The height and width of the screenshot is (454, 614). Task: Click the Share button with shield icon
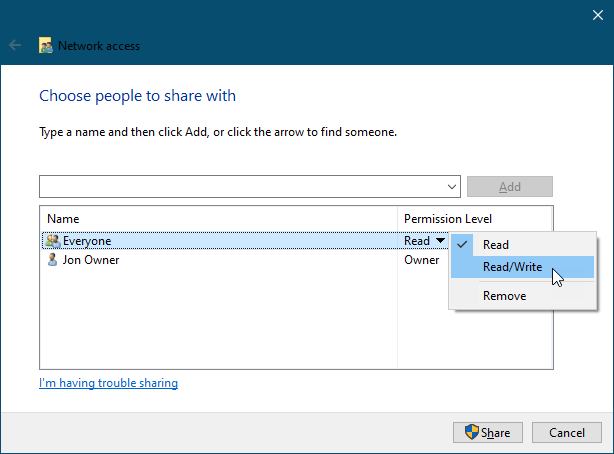point(487,433)
